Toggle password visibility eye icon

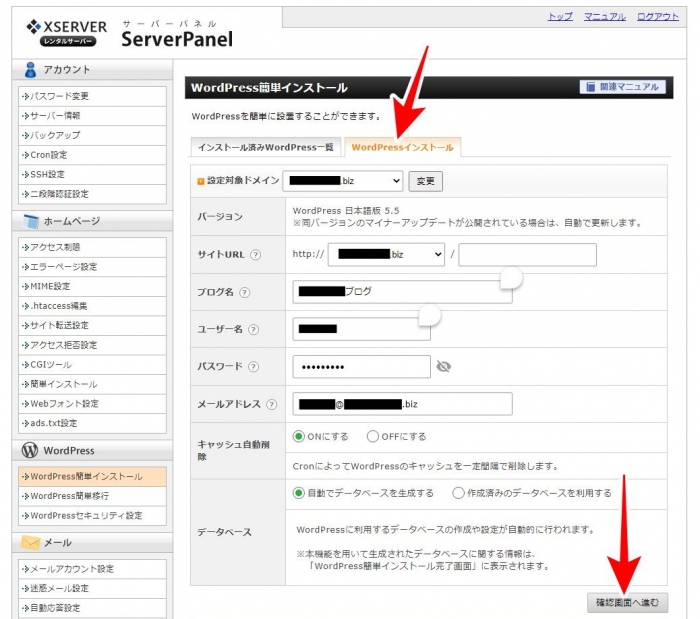click(443, 366)
